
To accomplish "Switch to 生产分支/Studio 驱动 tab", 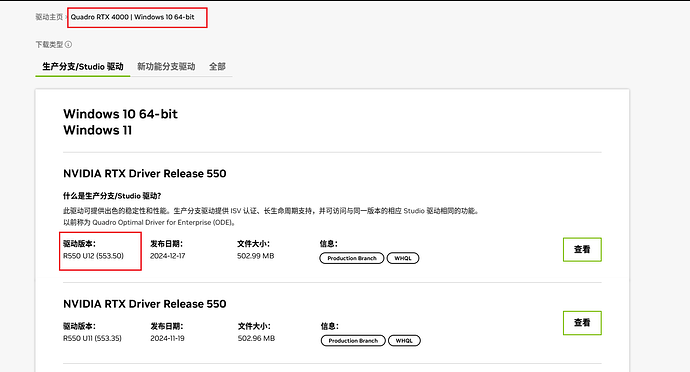I will [83, 66].
